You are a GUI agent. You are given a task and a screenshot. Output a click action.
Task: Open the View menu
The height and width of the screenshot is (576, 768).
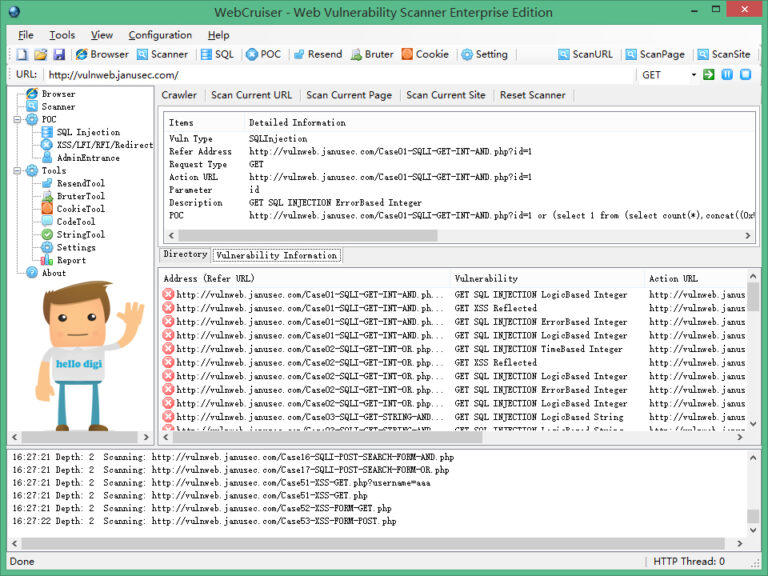101,35
